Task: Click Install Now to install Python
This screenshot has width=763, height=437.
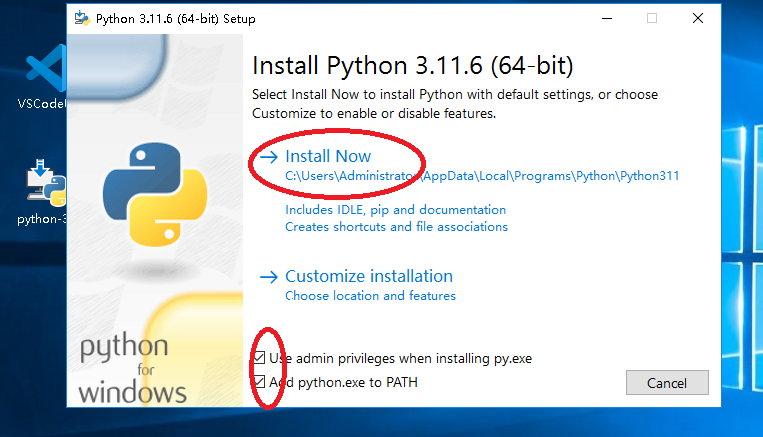Action: (x=327, y=156)
